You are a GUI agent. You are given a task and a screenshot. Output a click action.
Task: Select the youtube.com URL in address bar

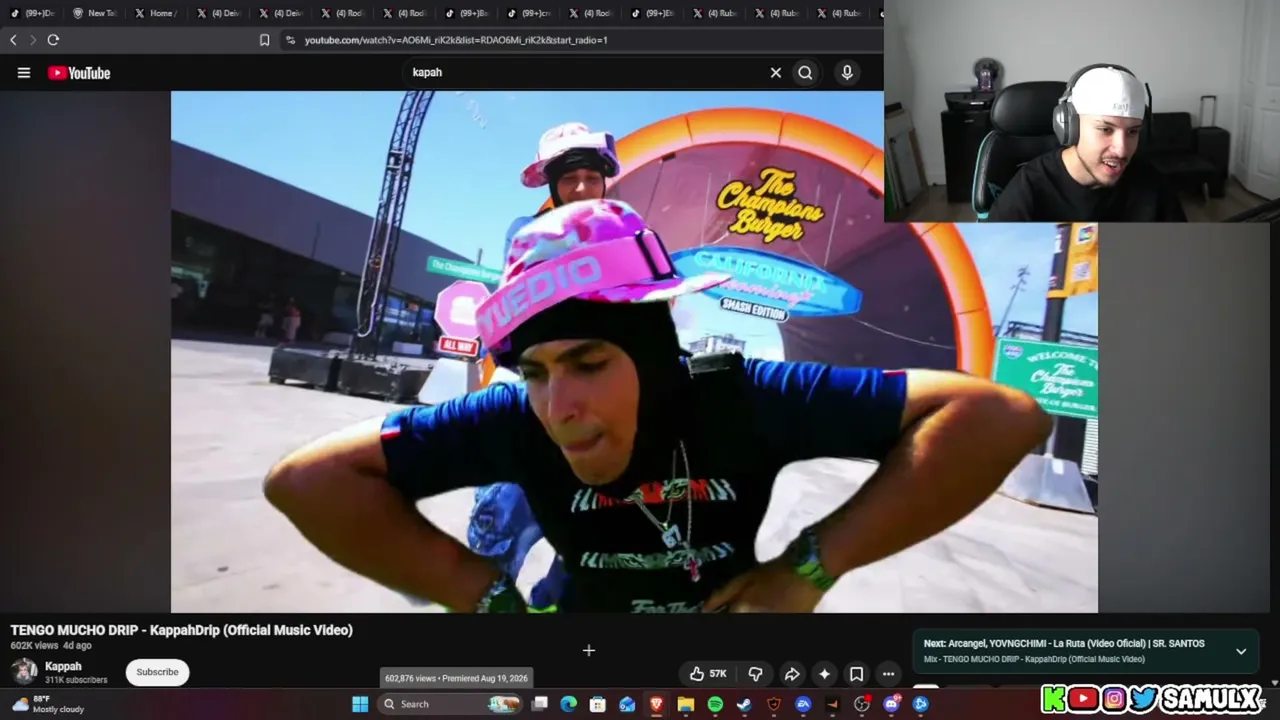[x=456, y=40]
